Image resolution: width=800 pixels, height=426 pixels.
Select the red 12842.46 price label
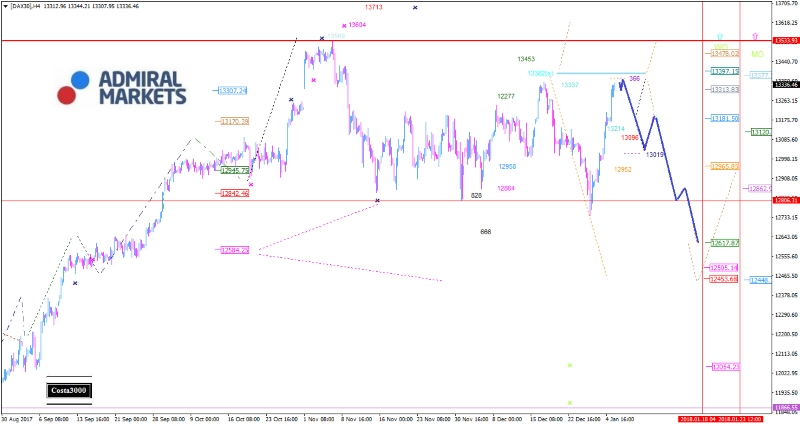pos(234,193)
